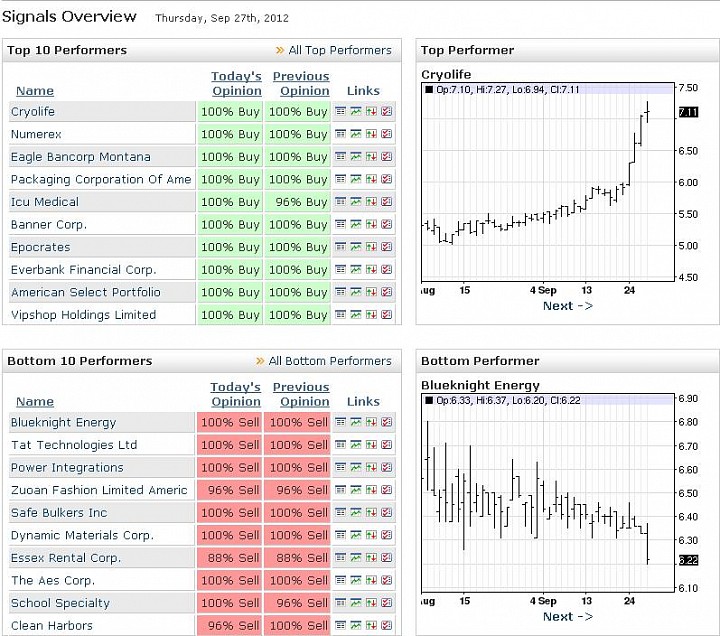Viewport: 720px width, 636px height.
Task: Open the quote table icon for Packaging Corporation
Action: tap(340, 179)
